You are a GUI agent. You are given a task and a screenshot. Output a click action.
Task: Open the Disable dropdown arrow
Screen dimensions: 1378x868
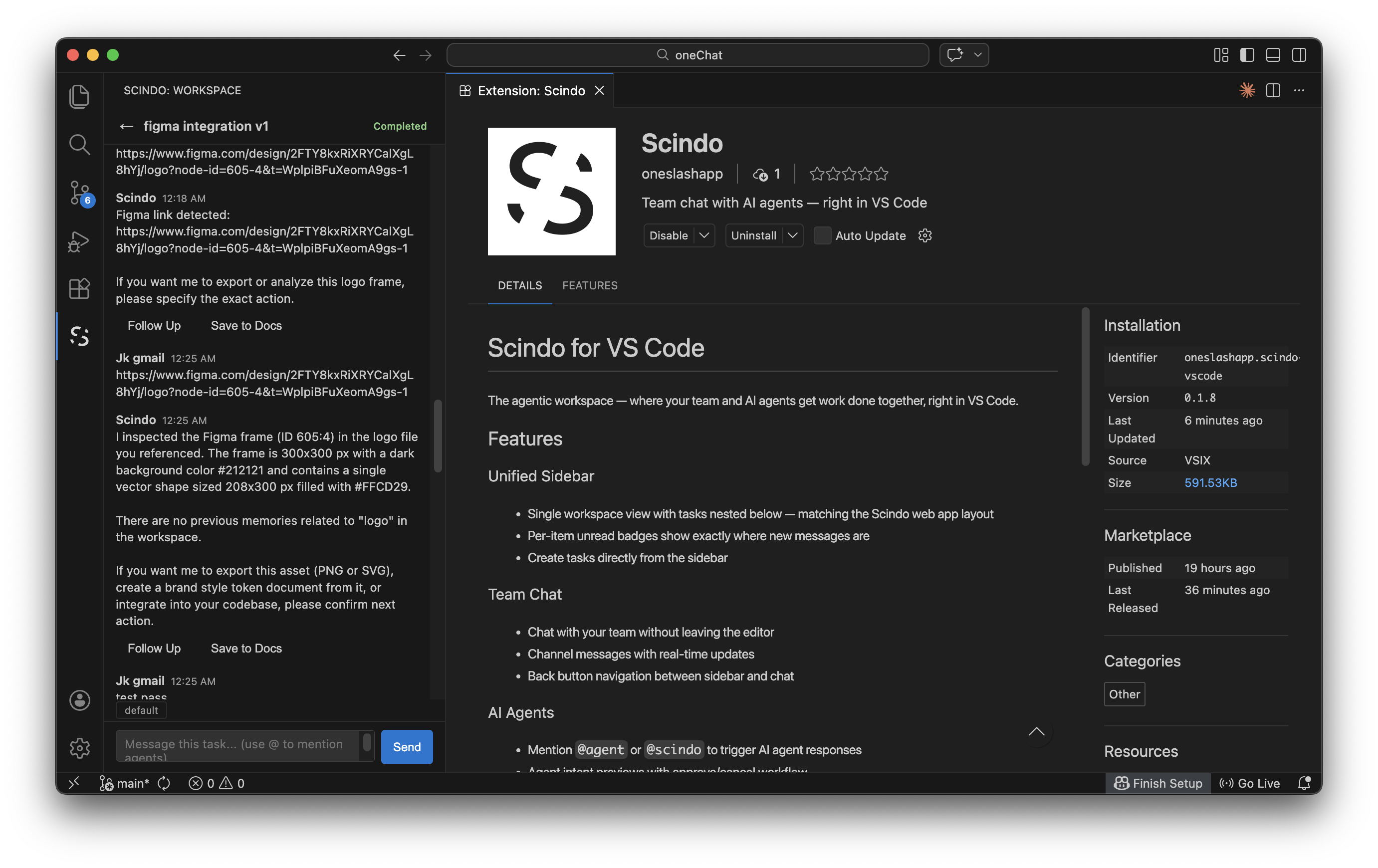704,235
